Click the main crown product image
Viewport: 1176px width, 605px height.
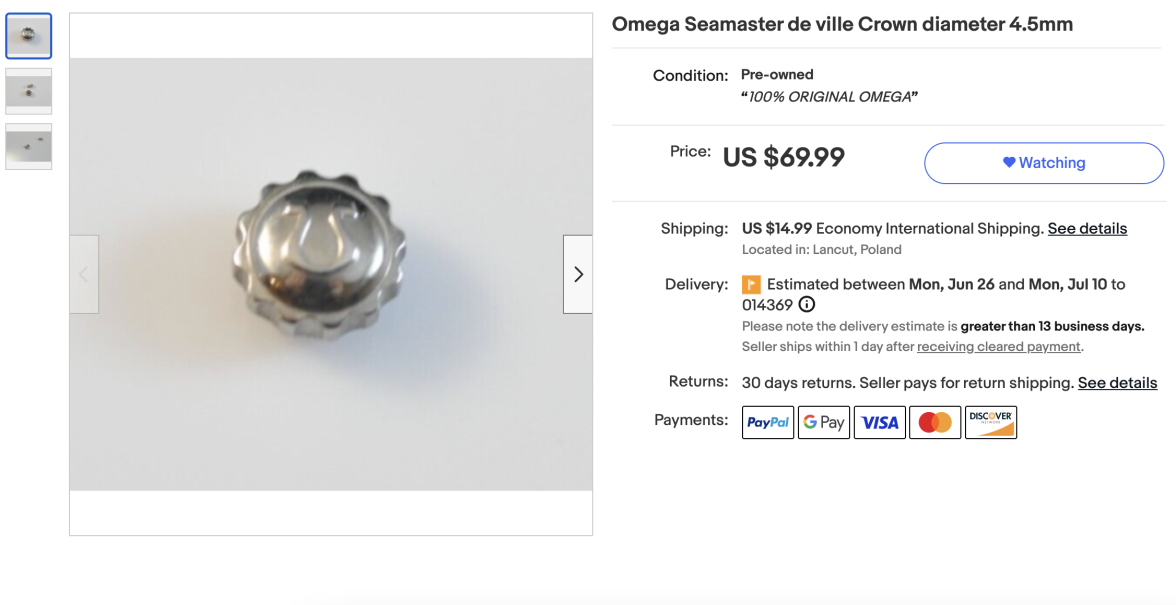click(x=330, y=274)
